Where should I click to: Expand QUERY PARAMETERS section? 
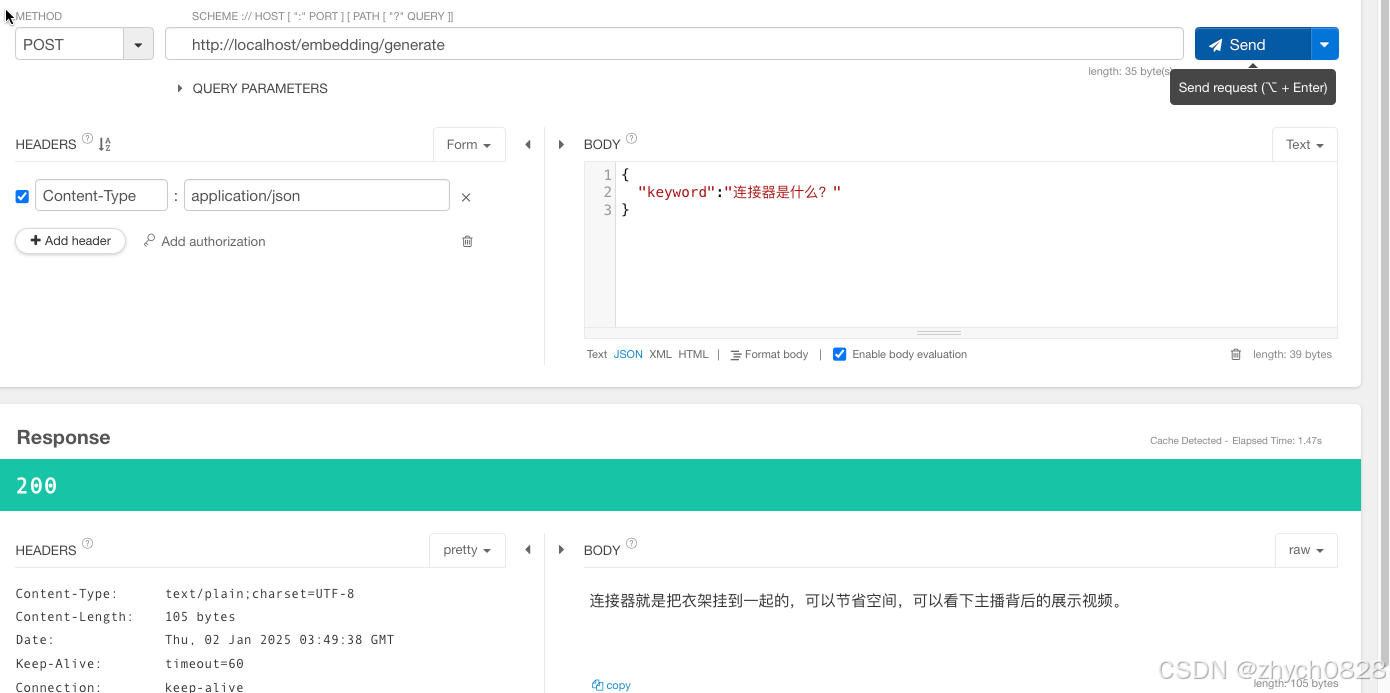(252, 88)
